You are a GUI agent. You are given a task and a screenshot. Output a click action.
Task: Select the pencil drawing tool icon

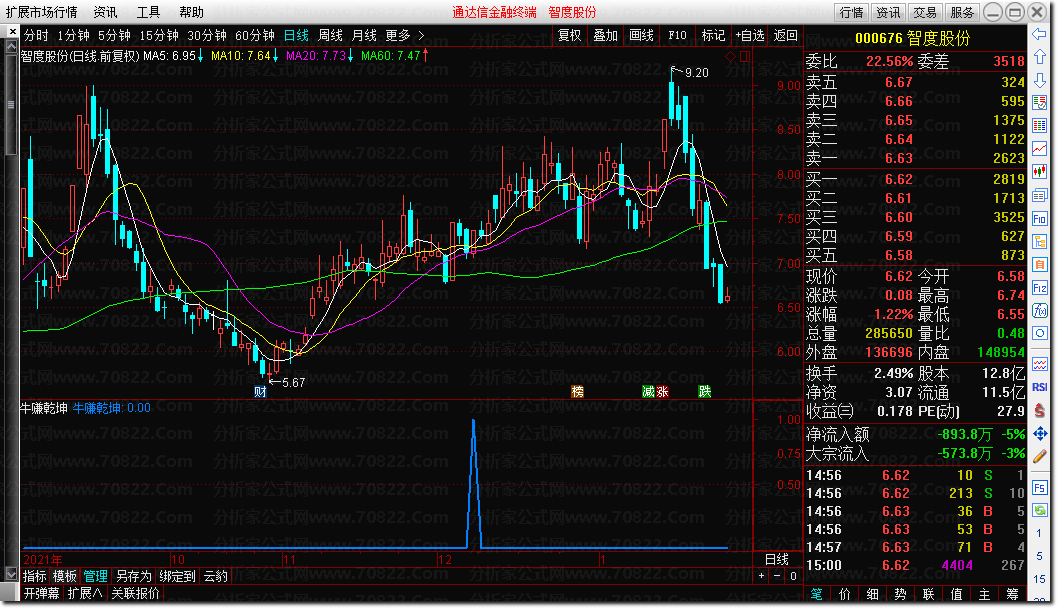(x=1039, y=456)
